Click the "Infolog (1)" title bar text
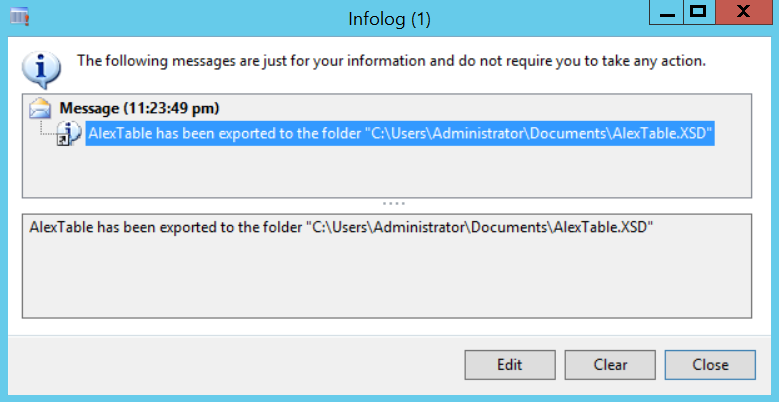 pos(388,18)
